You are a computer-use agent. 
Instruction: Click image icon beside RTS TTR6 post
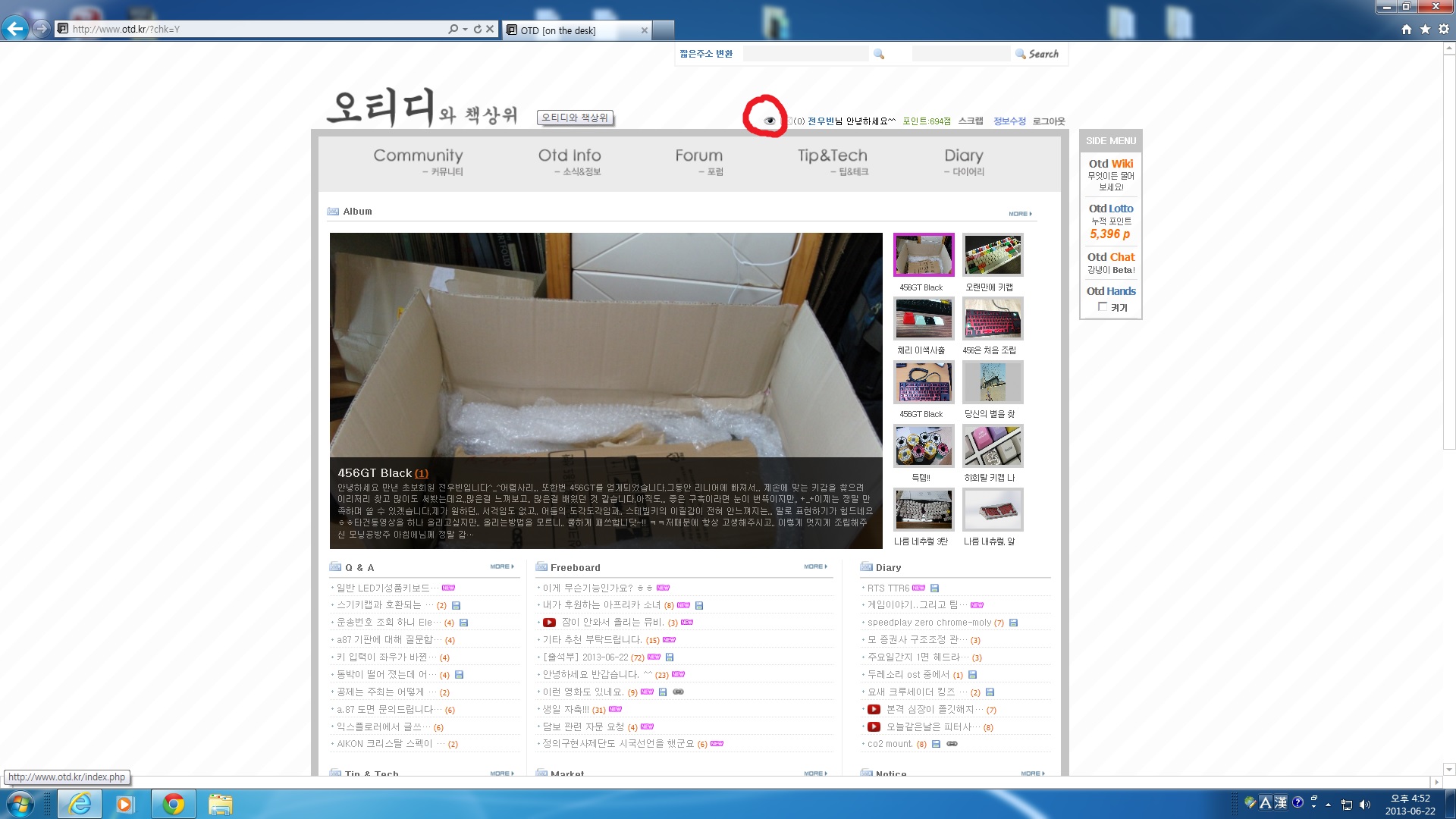[934, 588]
